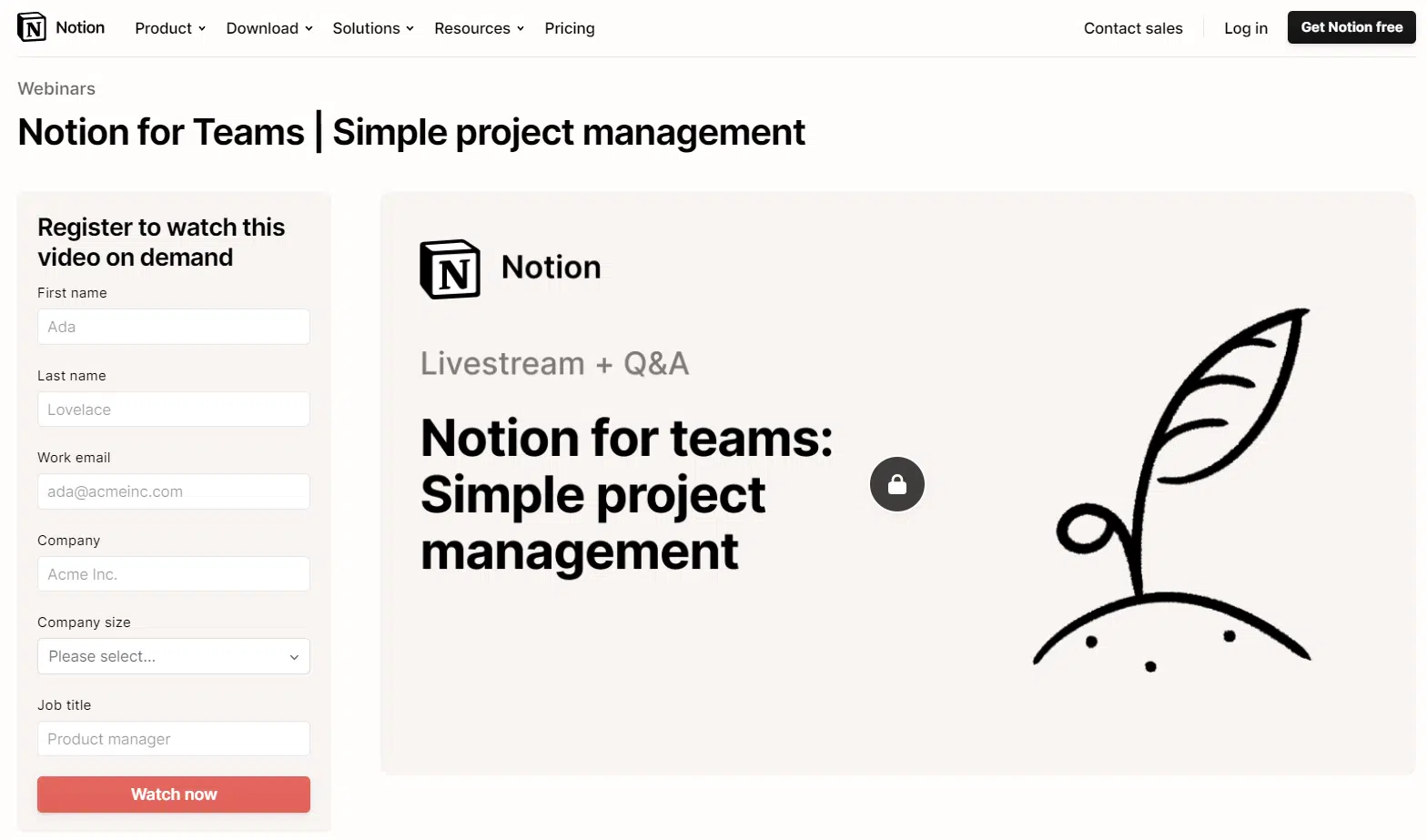Open the Company size select box

point(174,656)
